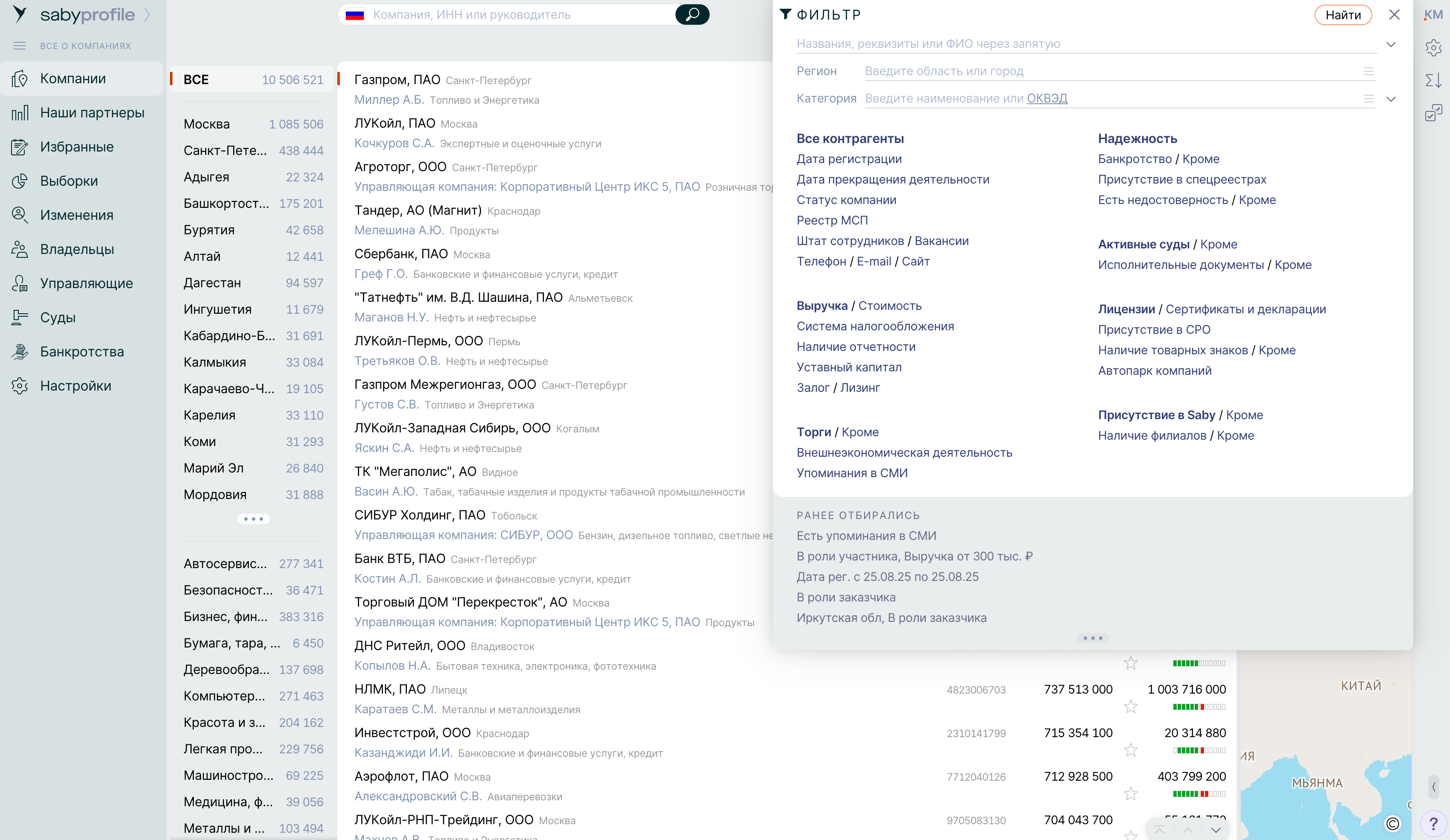
Task: Click the hamburger menu icon beside Все о компаниях
Action: (x=20, y=45)
